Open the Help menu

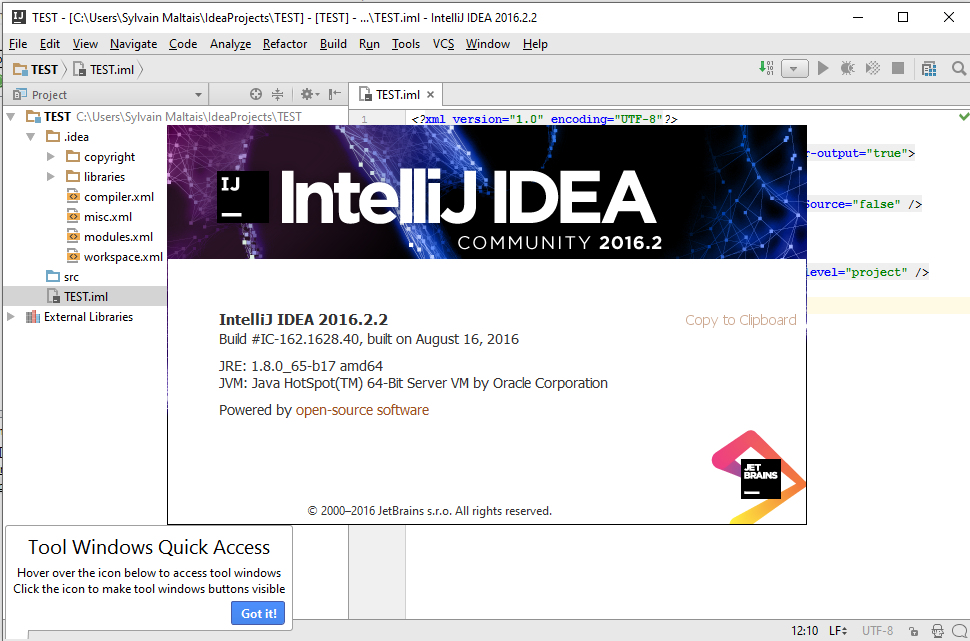tap(535, 43)
